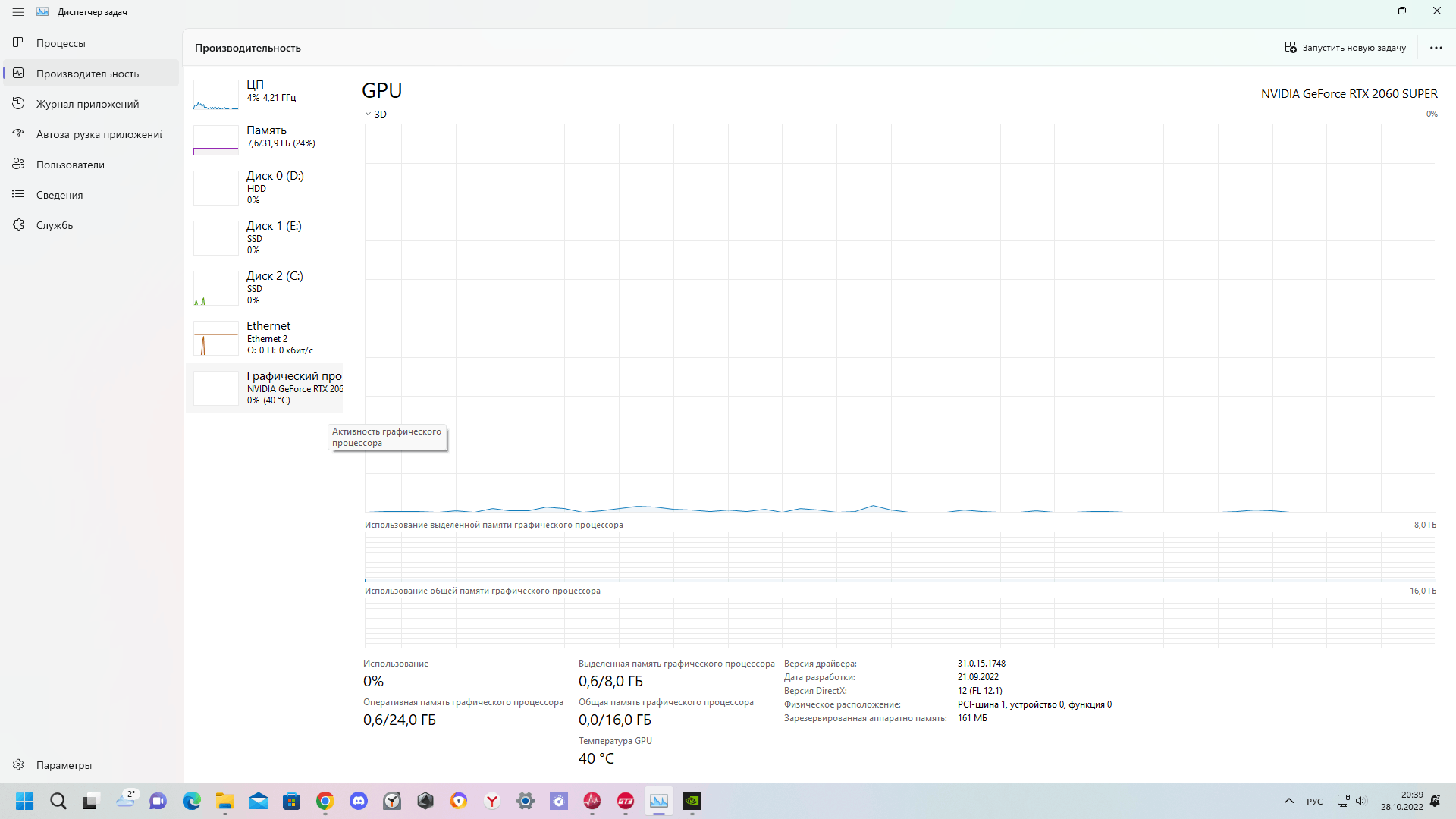Open the Службы page
Viewport: 1456px width, 819px height.
point(91,225)
